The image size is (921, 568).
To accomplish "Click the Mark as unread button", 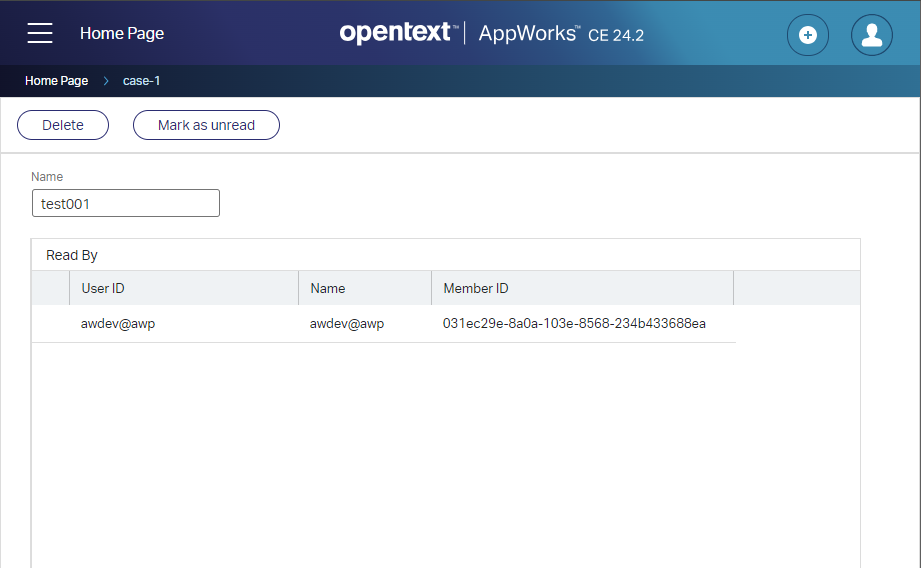I will click(x=206, y=125).
